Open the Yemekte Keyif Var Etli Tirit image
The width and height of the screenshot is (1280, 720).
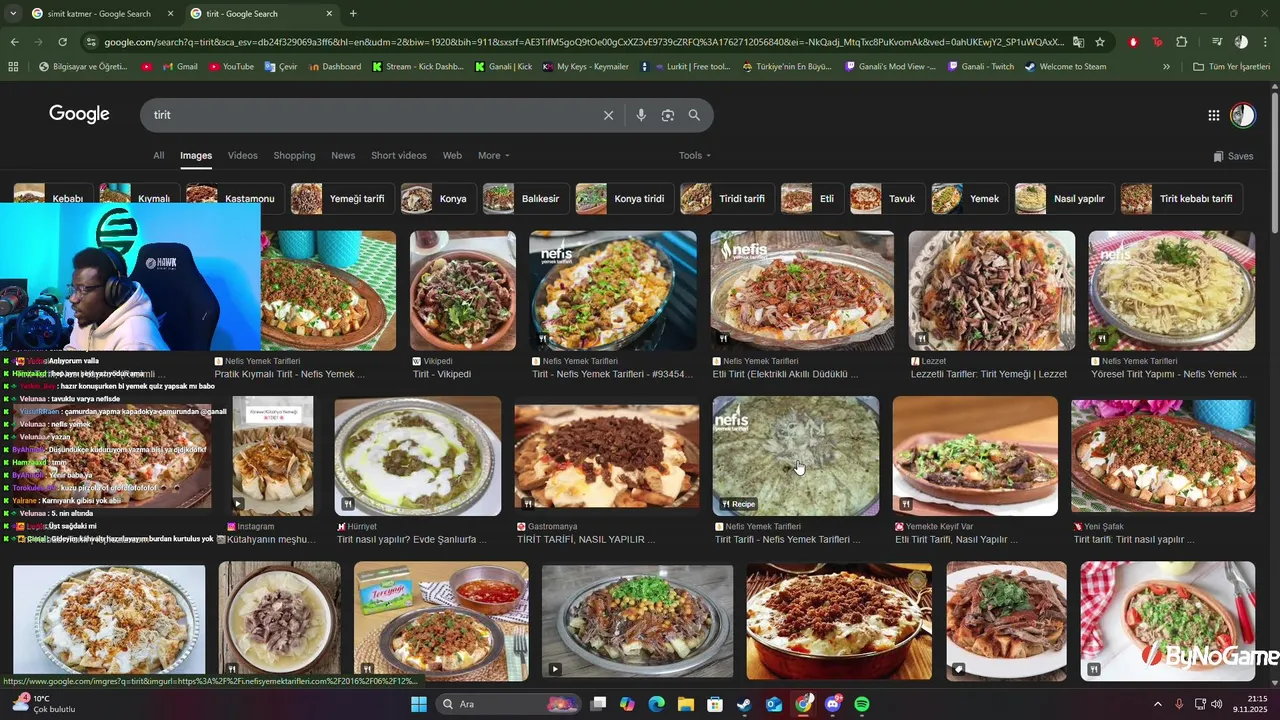tap(975, 456)
